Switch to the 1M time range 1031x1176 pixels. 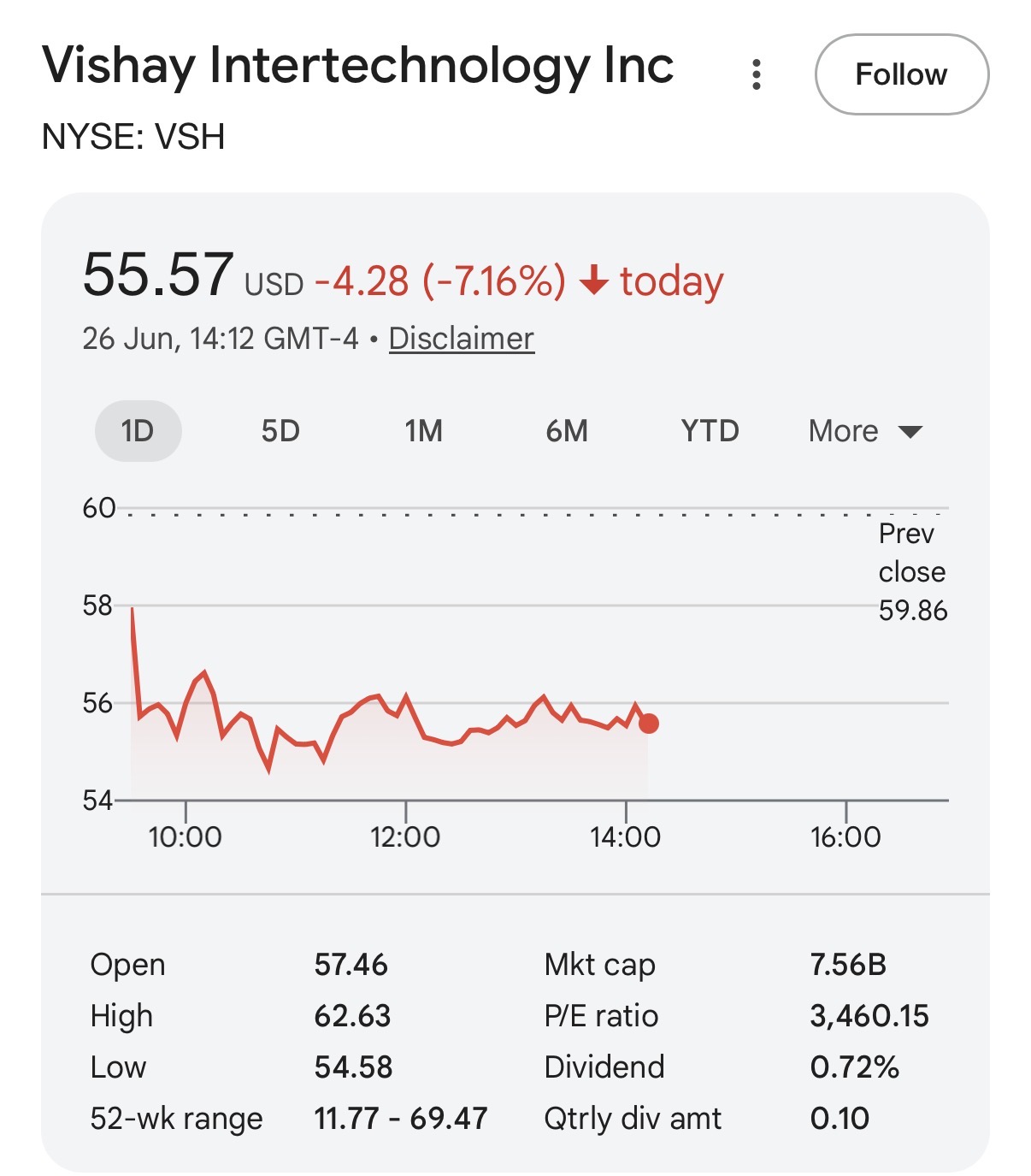click(424, 431)
